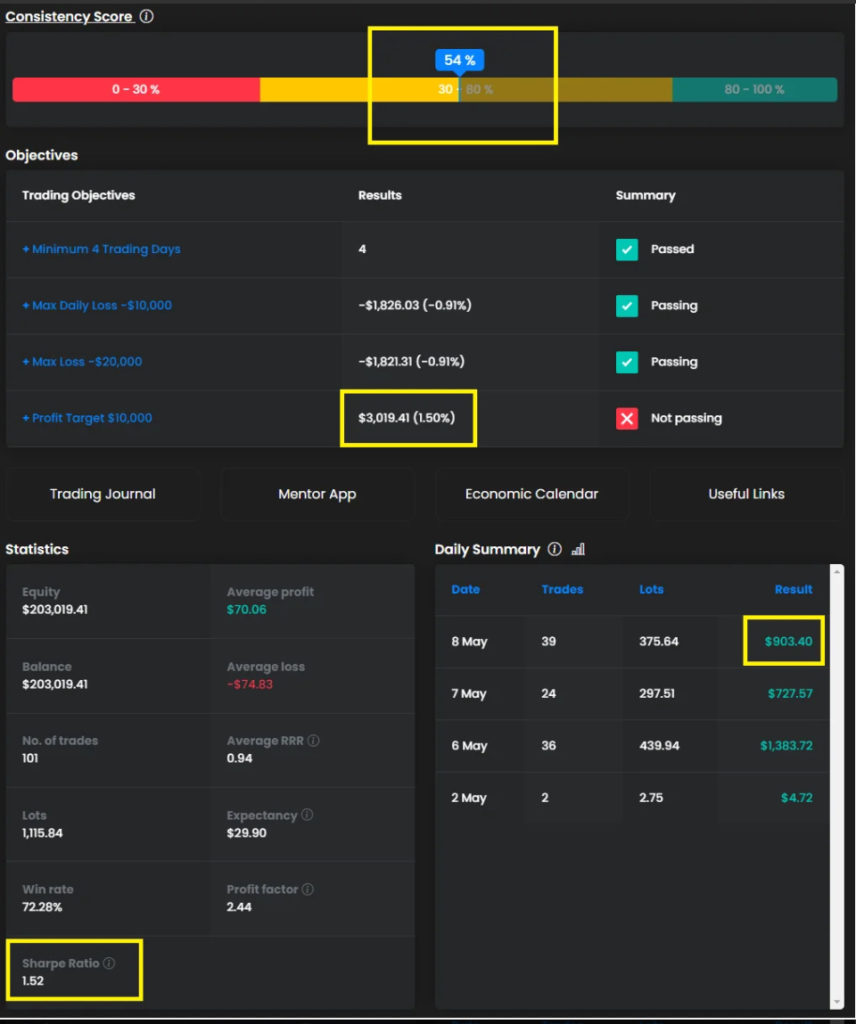
Task: Click the Average RRR info icon
Action: point(314,741)
